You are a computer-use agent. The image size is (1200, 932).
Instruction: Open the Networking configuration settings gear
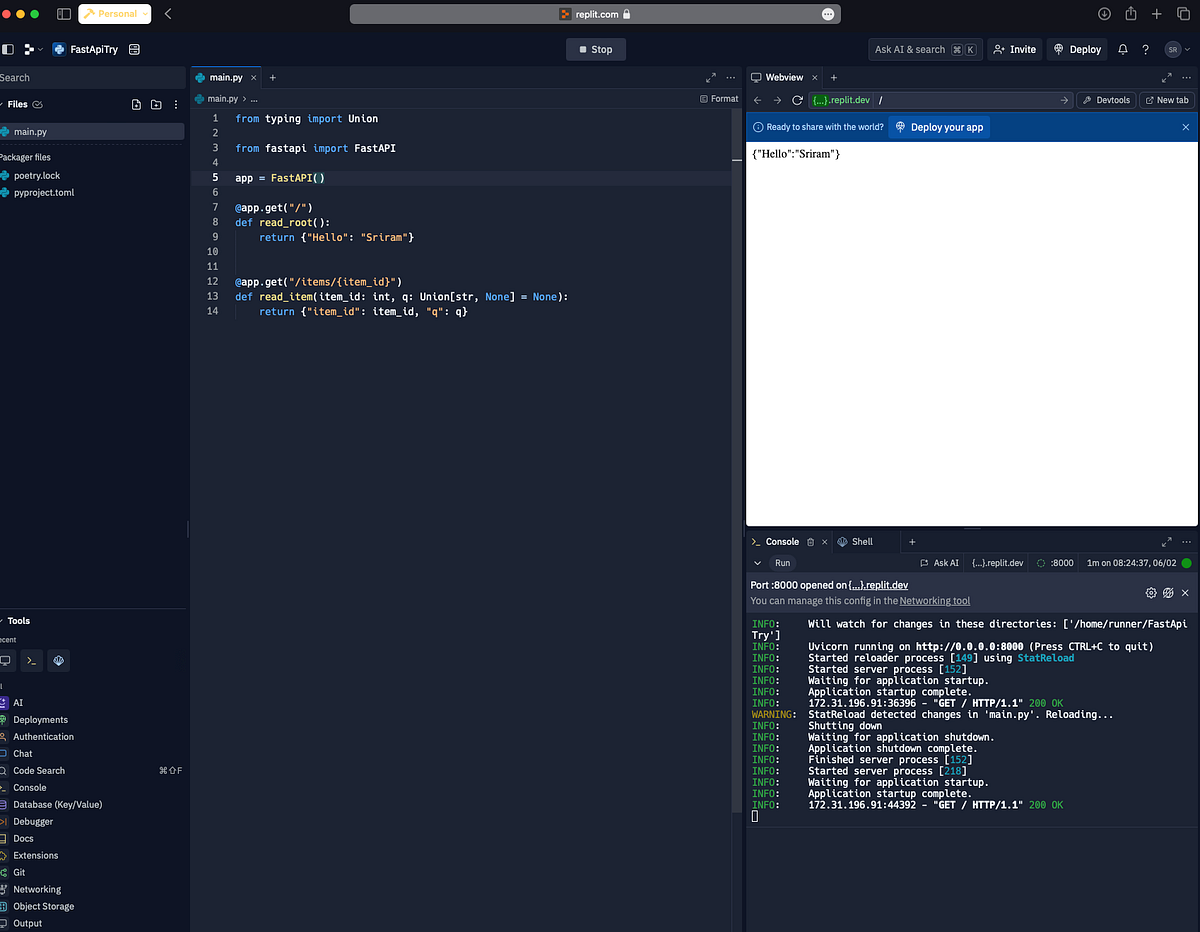[1150, 592]
